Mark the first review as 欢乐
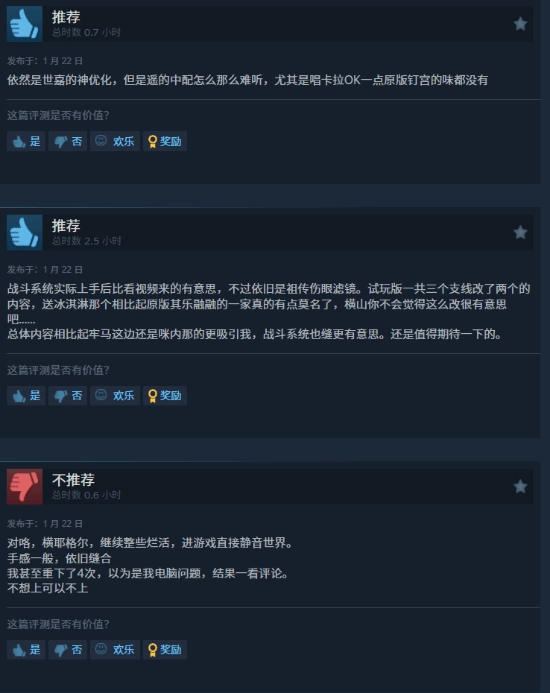Image resolution: width=550 pixels, height=693 pixels. coord(115,141)
